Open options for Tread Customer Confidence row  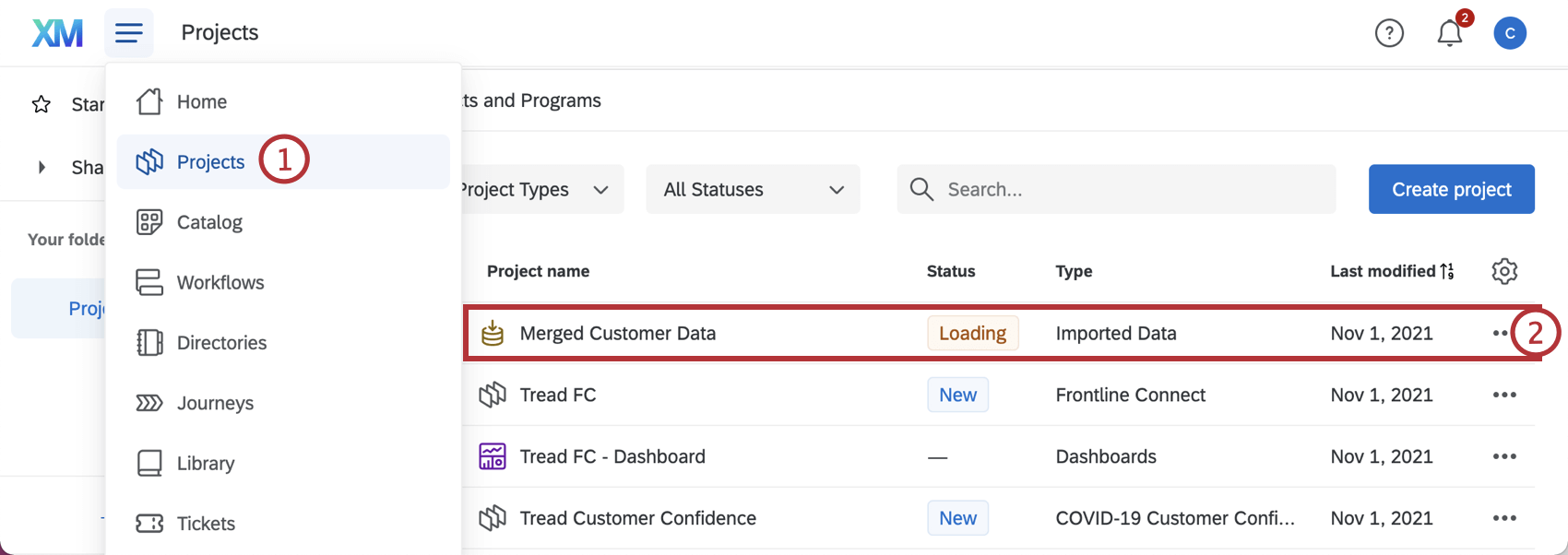tap(1504, 518)
